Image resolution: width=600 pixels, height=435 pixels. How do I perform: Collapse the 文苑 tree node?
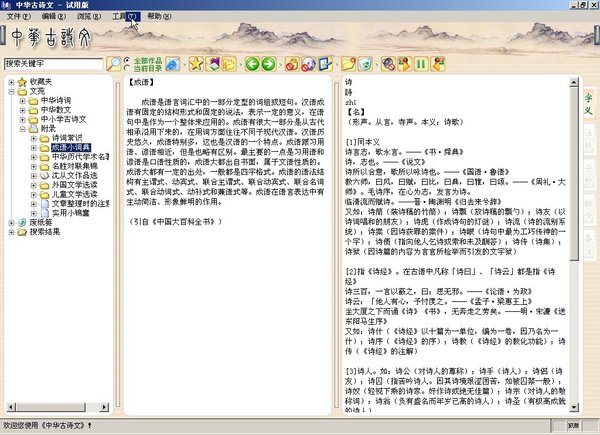pos(11,92)
